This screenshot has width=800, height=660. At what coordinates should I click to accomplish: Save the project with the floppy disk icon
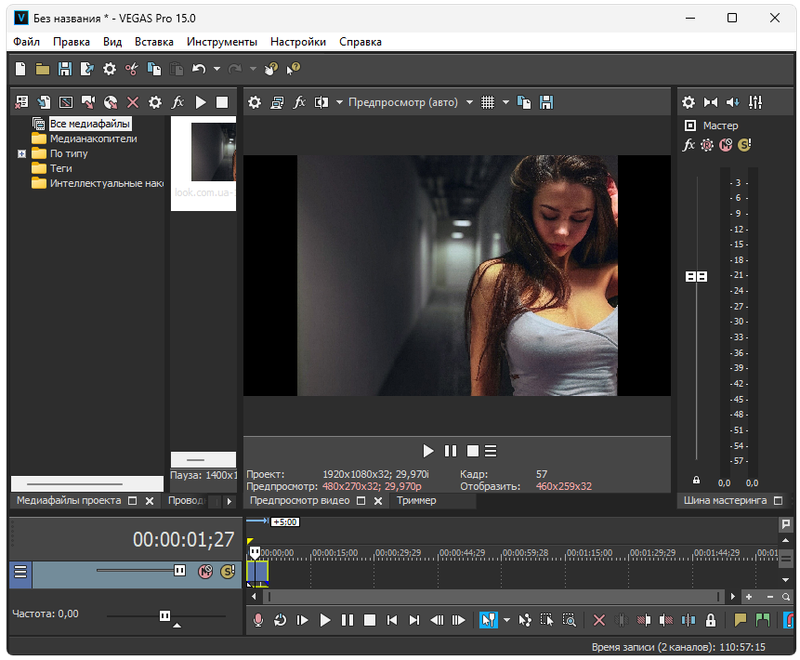pos(65,68)
